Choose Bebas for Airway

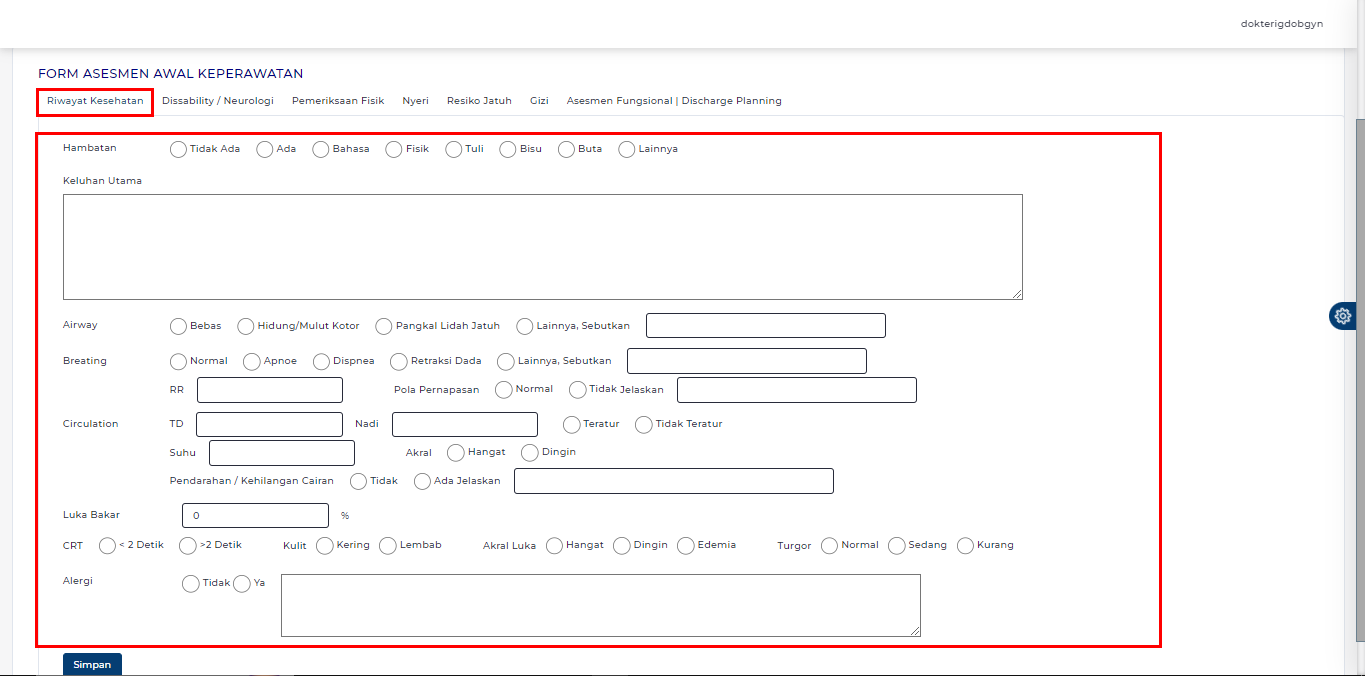[x=179, y=326]
